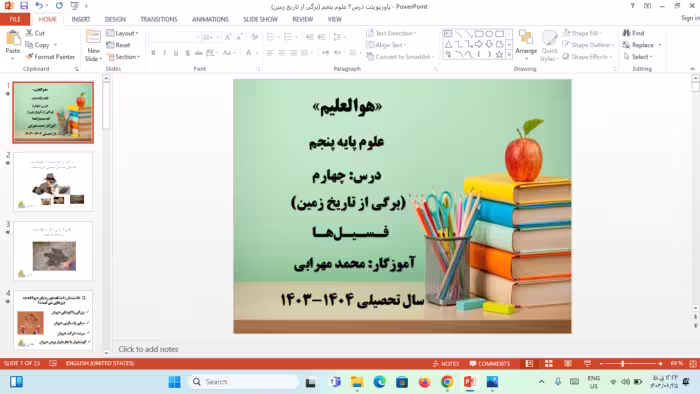The image size is (700, 394).
Task: Open the font size combo box
Action: click(211, 37)
